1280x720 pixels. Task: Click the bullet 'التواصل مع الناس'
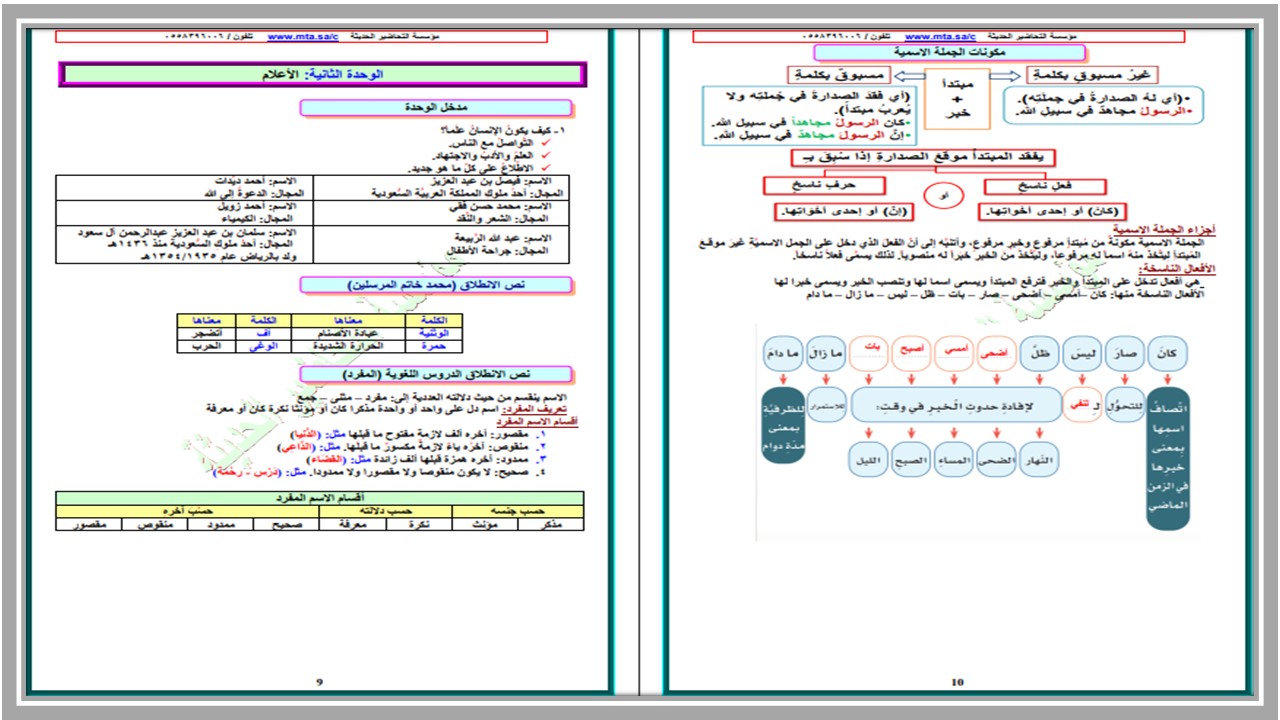(x=490, y=144)
